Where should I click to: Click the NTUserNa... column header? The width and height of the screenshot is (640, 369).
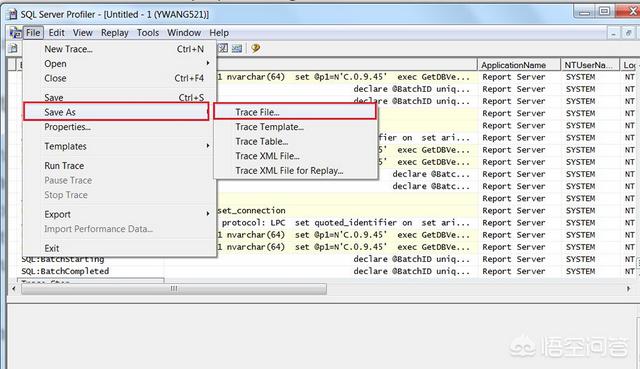point(590,65)
